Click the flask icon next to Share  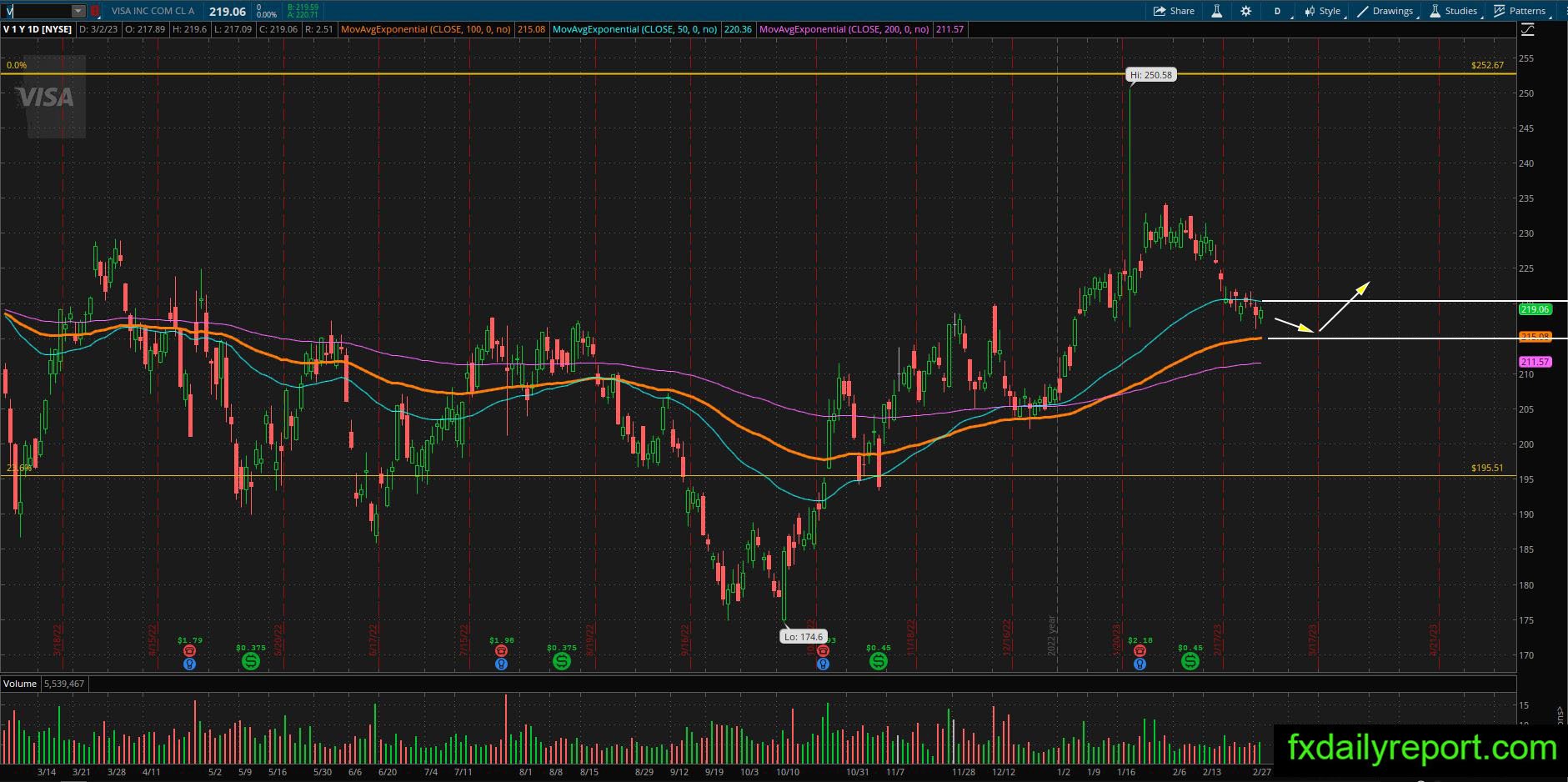point(1217,11)
